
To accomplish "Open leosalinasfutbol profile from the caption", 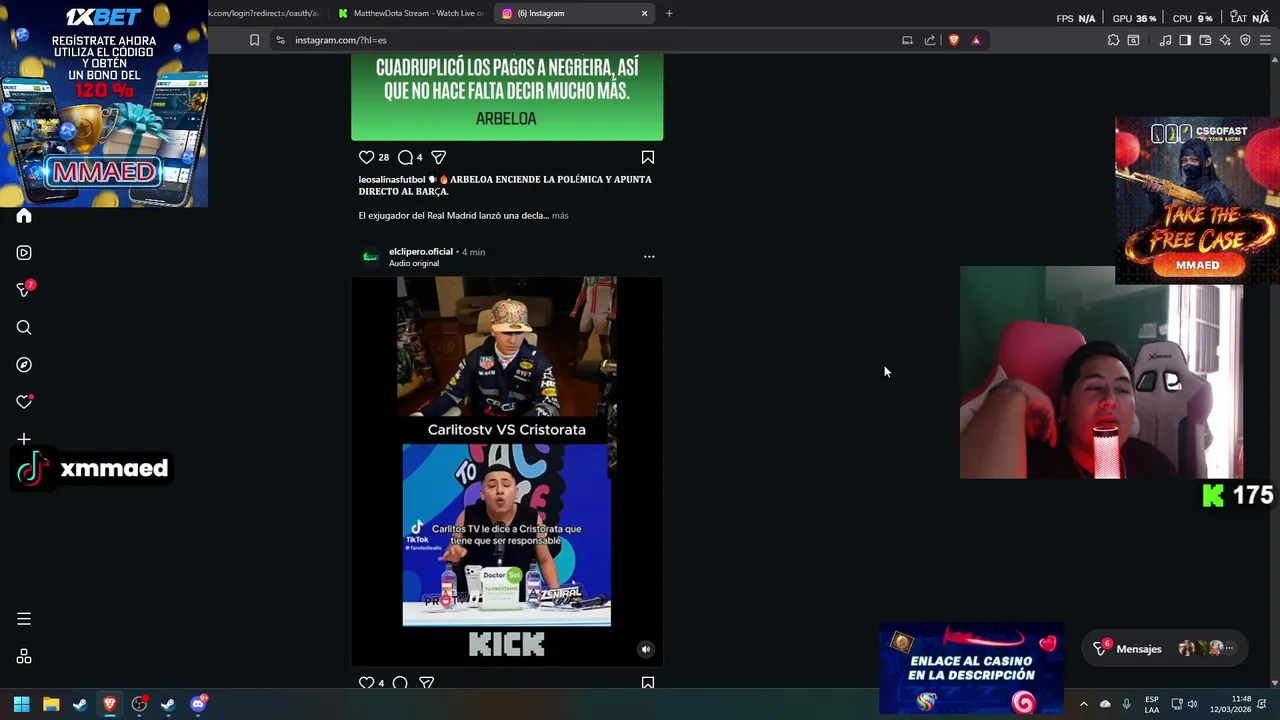I will [x=392, y=180].
